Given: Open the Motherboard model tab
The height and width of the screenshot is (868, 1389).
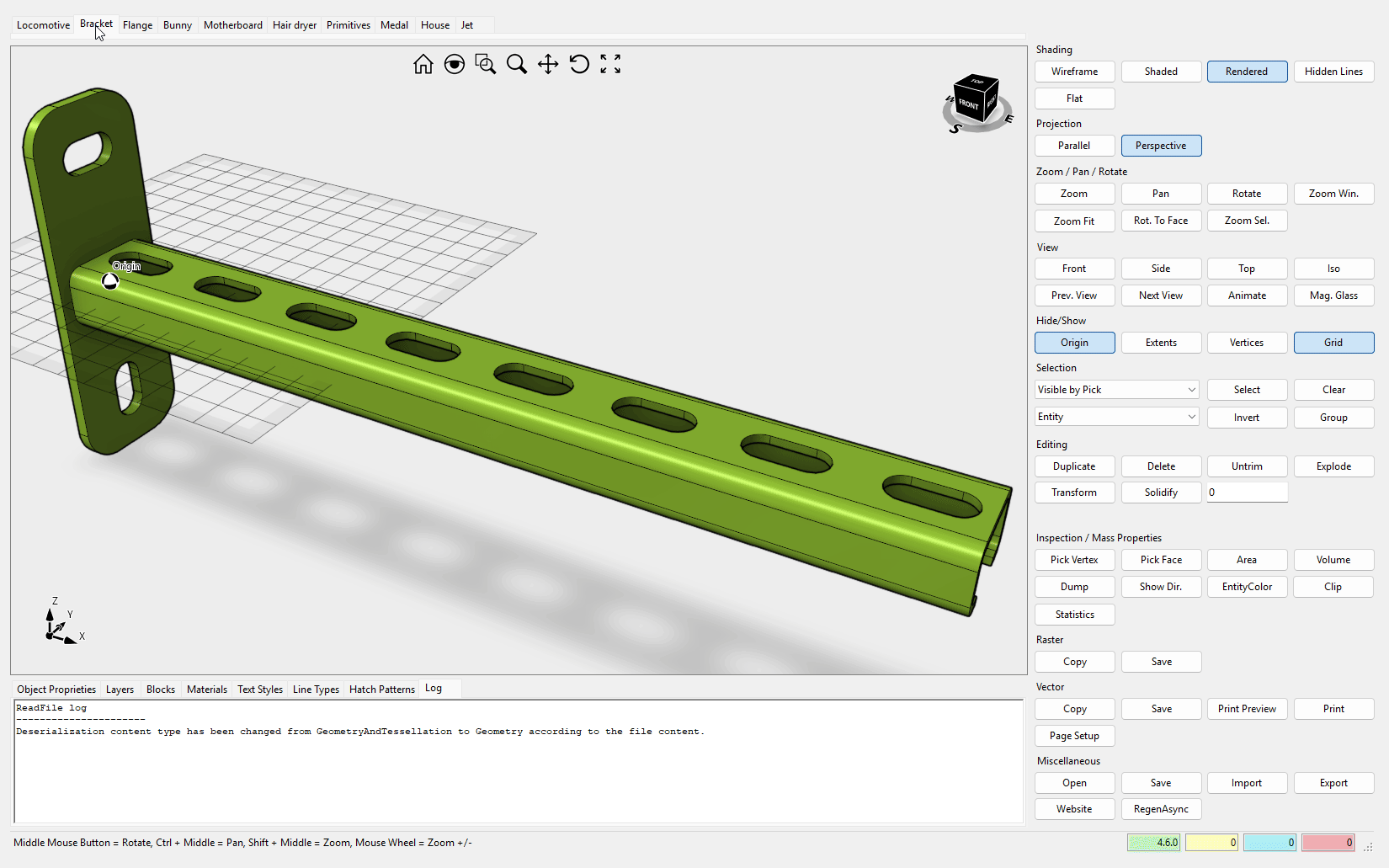Looking at the screenshot, I should pyautogui.click(x=233, y=25).
